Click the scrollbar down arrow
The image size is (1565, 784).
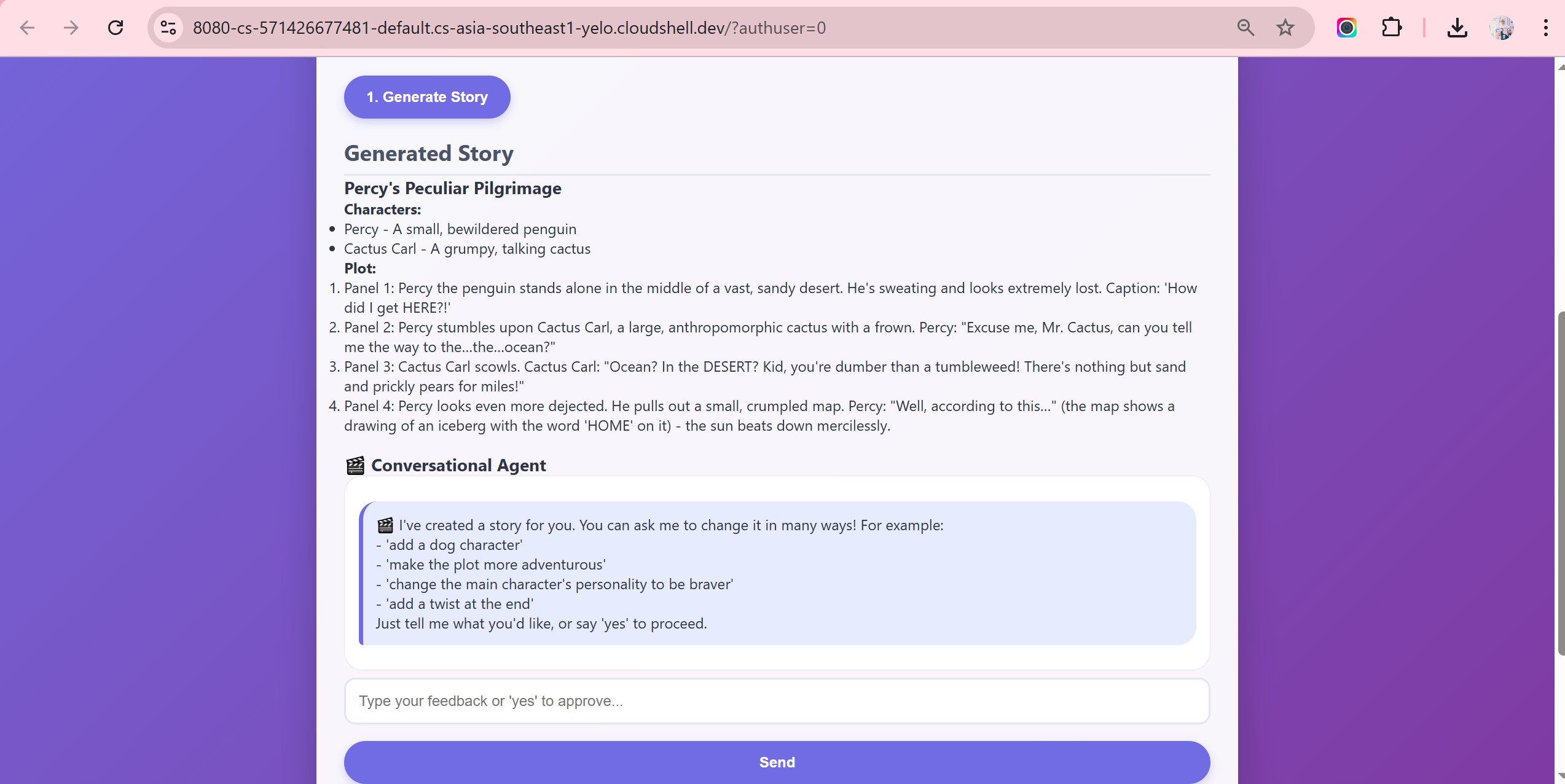pos(1560,775)
